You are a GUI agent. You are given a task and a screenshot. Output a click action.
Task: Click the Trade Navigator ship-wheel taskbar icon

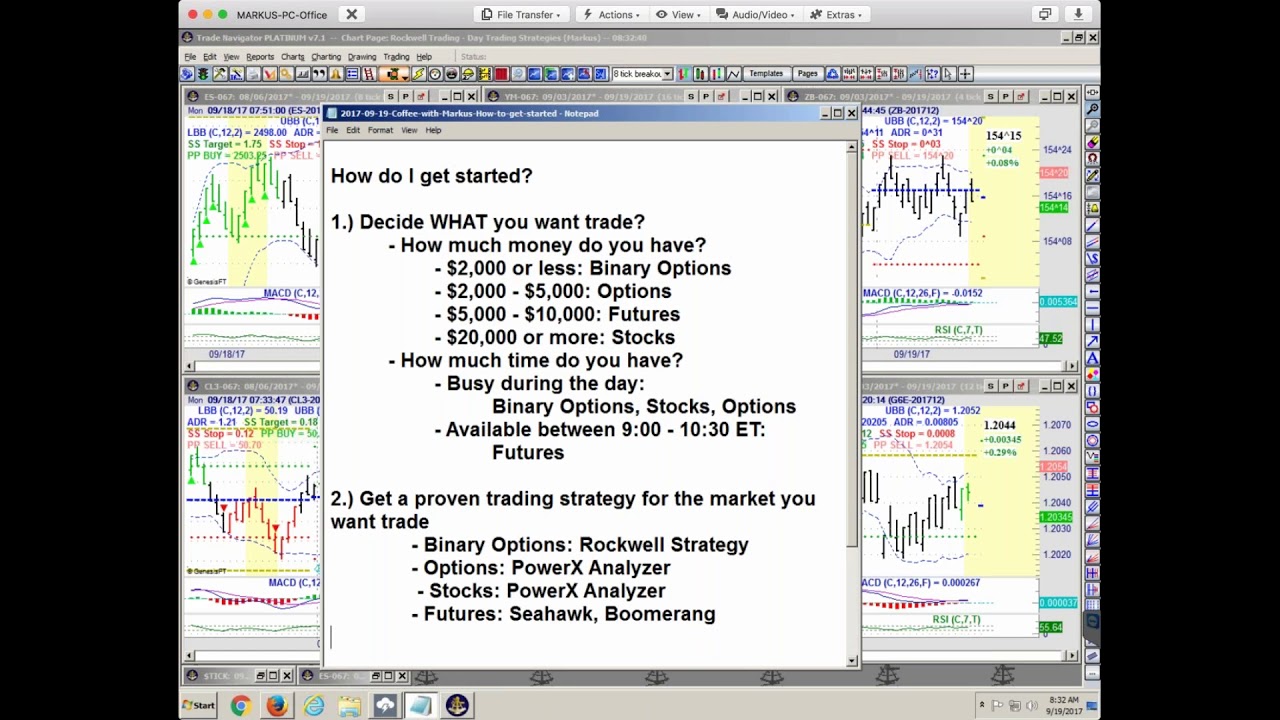(457, 706)
